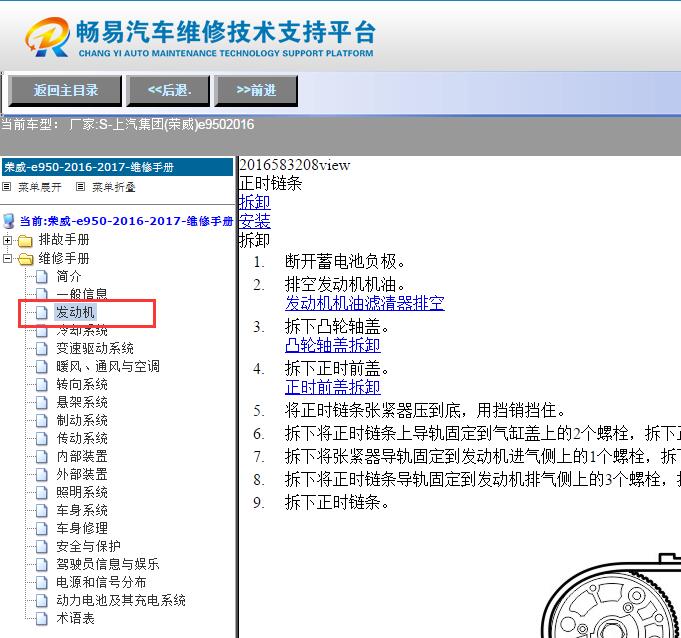Viewport: 681px width, 638px height.
Task: Expand the 排故手册 folder plus sign
Action: tap(7, 240)
